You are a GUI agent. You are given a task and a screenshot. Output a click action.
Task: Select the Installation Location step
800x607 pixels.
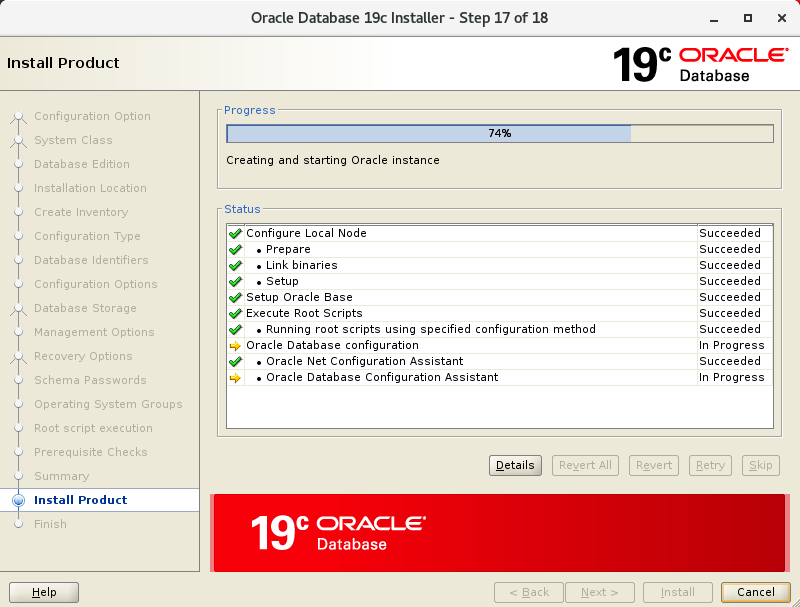pyautogui.click(x=90, y=188)
